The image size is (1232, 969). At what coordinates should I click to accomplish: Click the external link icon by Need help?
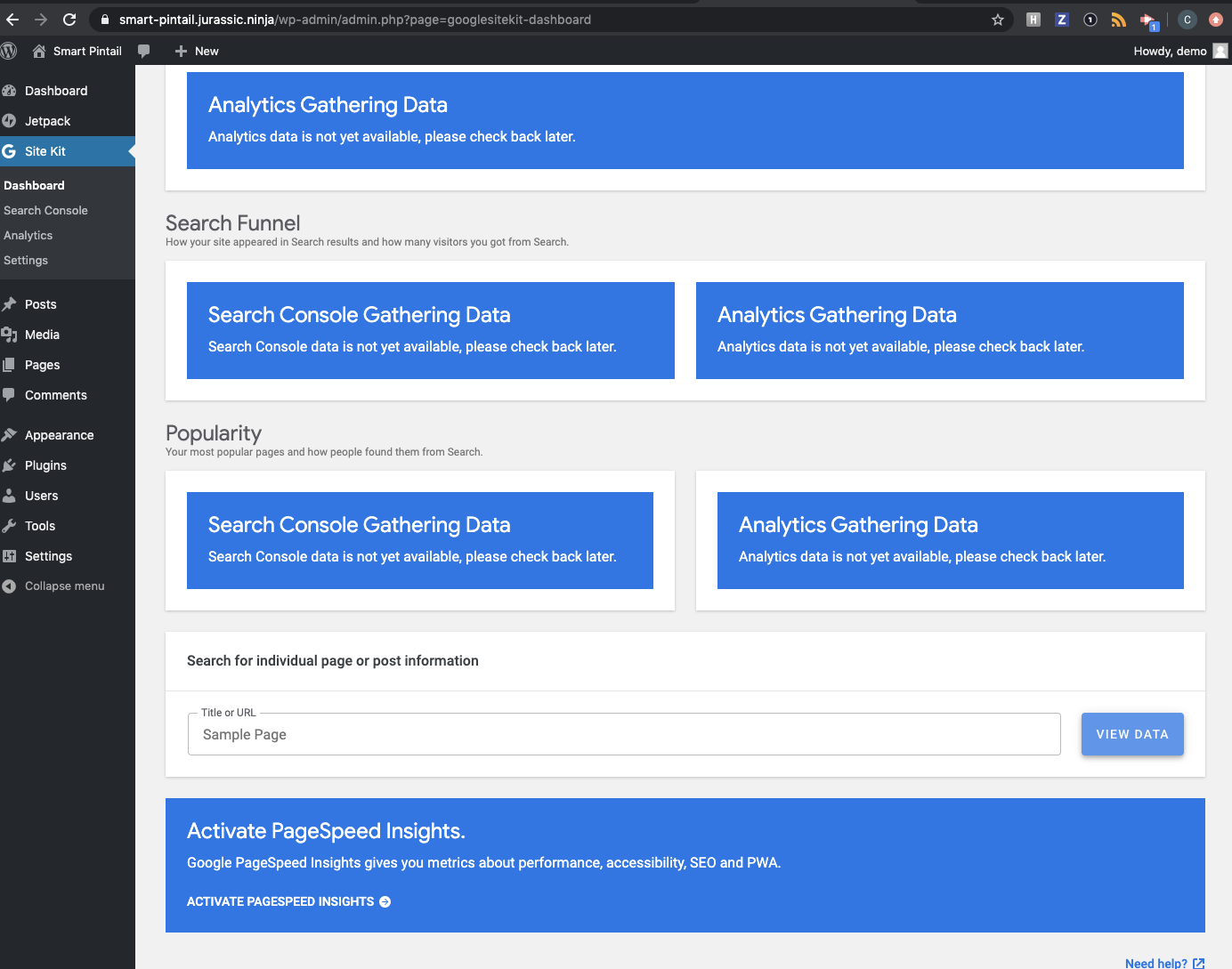(x=1198, y=964)
